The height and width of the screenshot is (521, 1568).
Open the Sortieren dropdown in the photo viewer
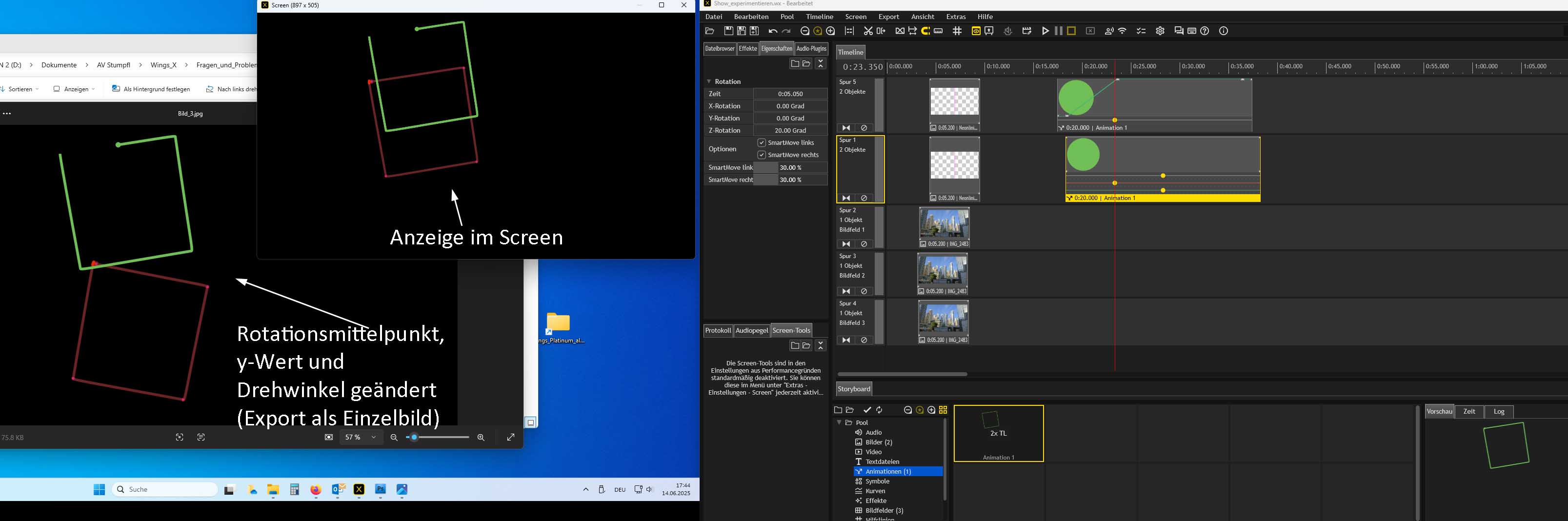coord(20,89)
